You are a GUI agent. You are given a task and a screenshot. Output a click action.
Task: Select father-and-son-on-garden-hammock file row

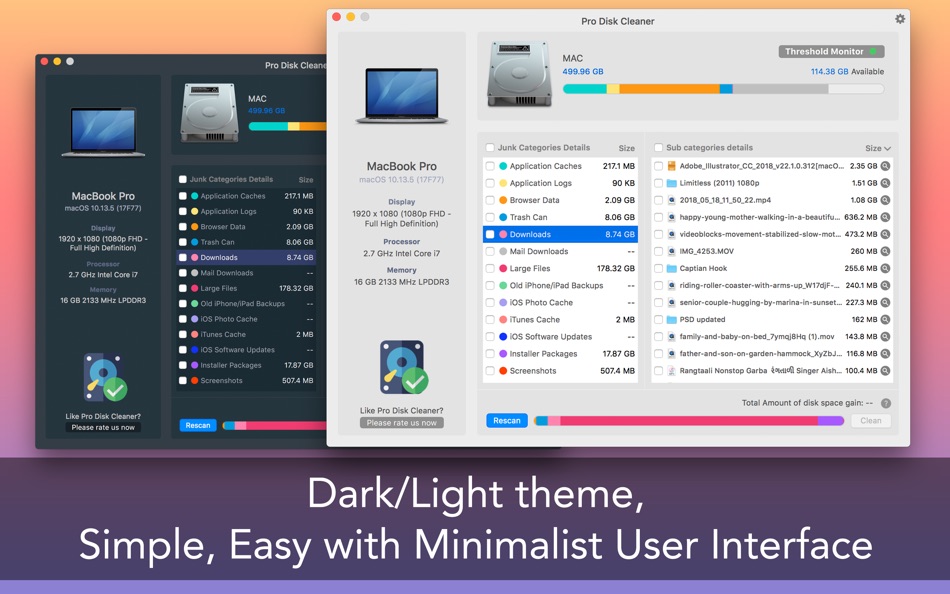click(772, 353)
